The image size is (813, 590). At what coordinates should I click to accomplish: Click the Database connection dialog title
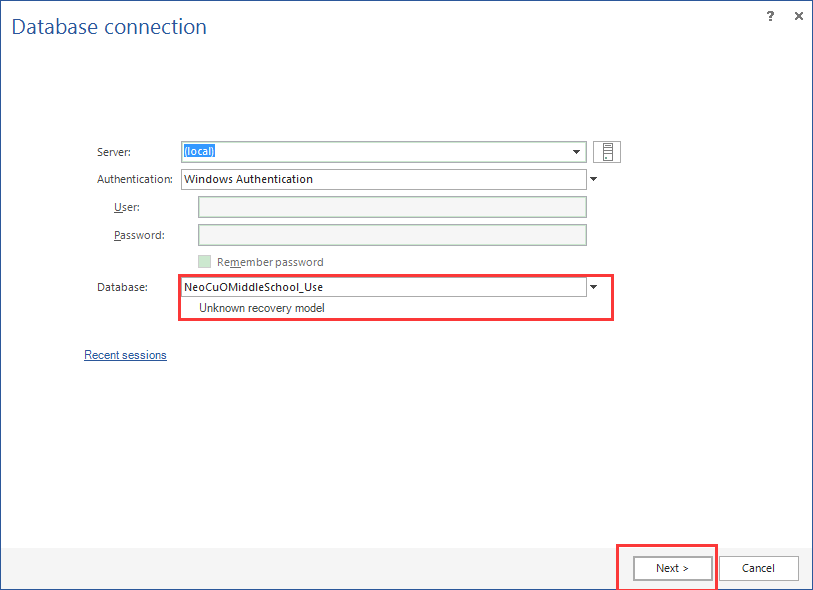tap(108, 27)
